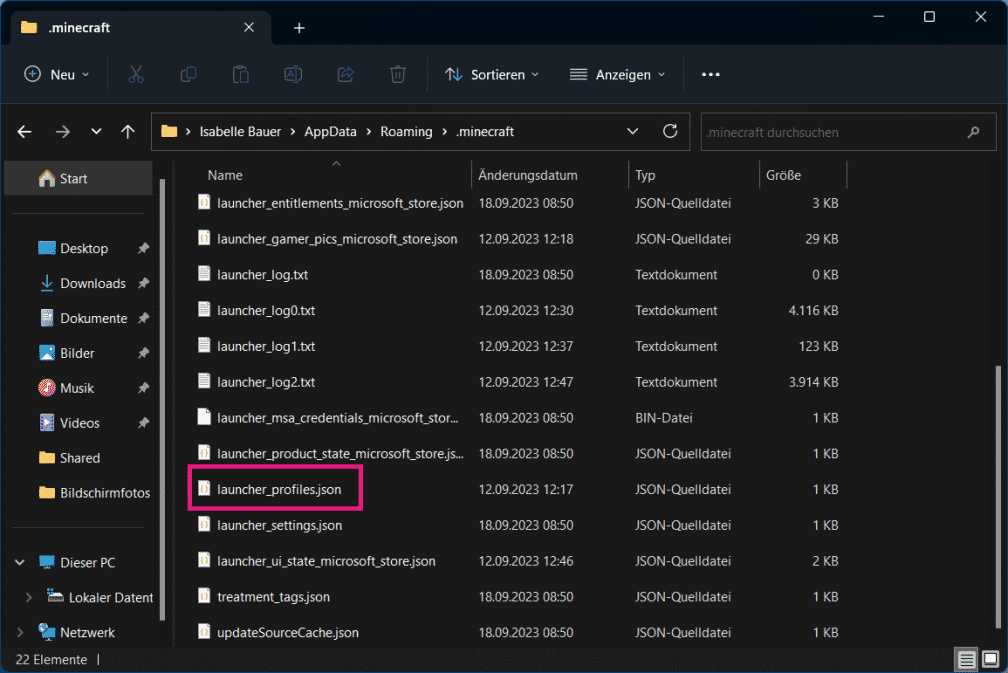Go up one folder level
The width and height of the screenshot is (1008, 673).
(128, 132)
